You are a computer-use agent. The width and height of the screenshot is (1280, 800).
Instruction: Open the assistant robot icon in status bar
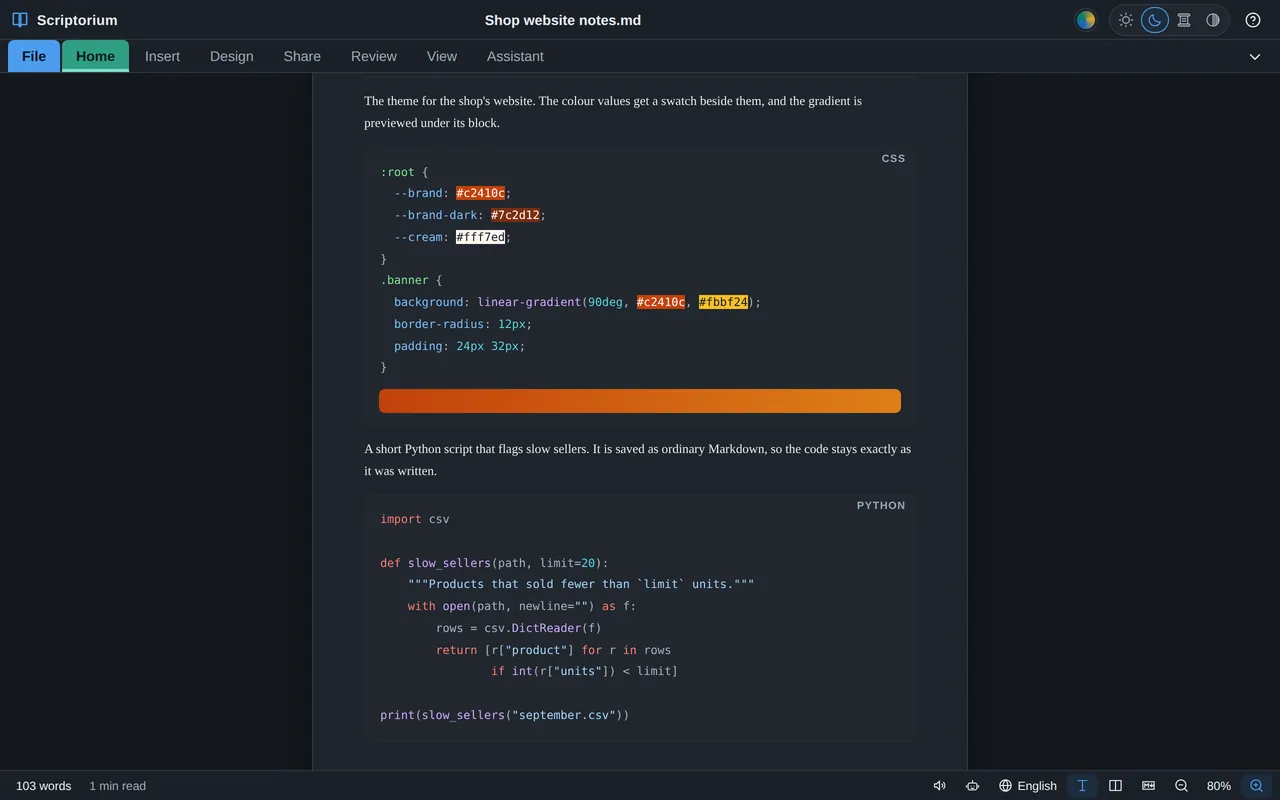point(972,786)
